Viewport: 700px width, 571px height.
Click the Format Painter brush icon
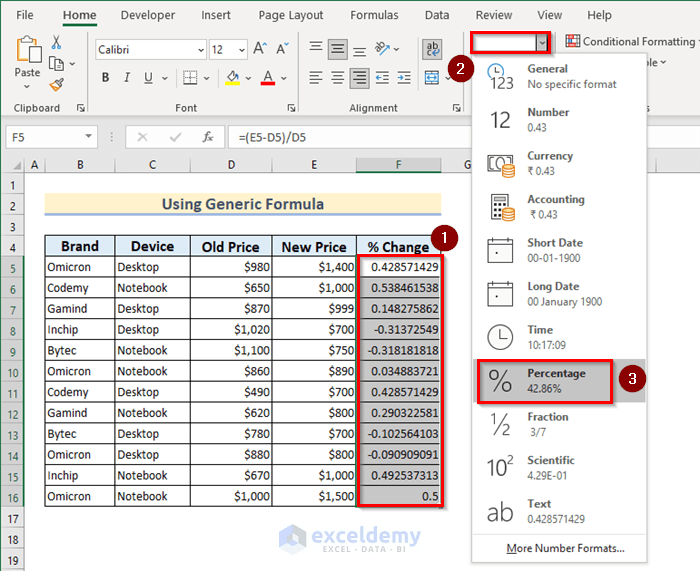pos(57,84)
